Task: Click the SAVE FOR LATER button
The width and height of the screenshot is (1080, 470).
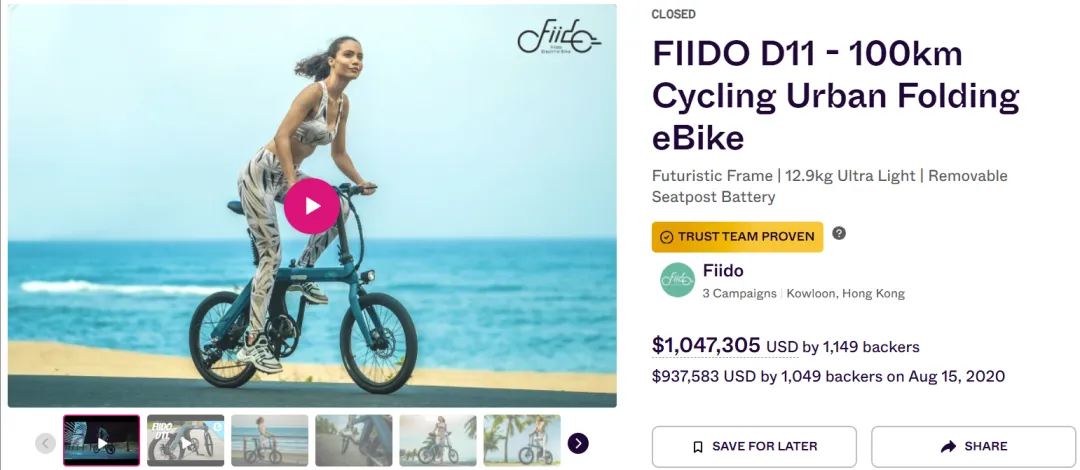Action: click(x=754, y=447)
